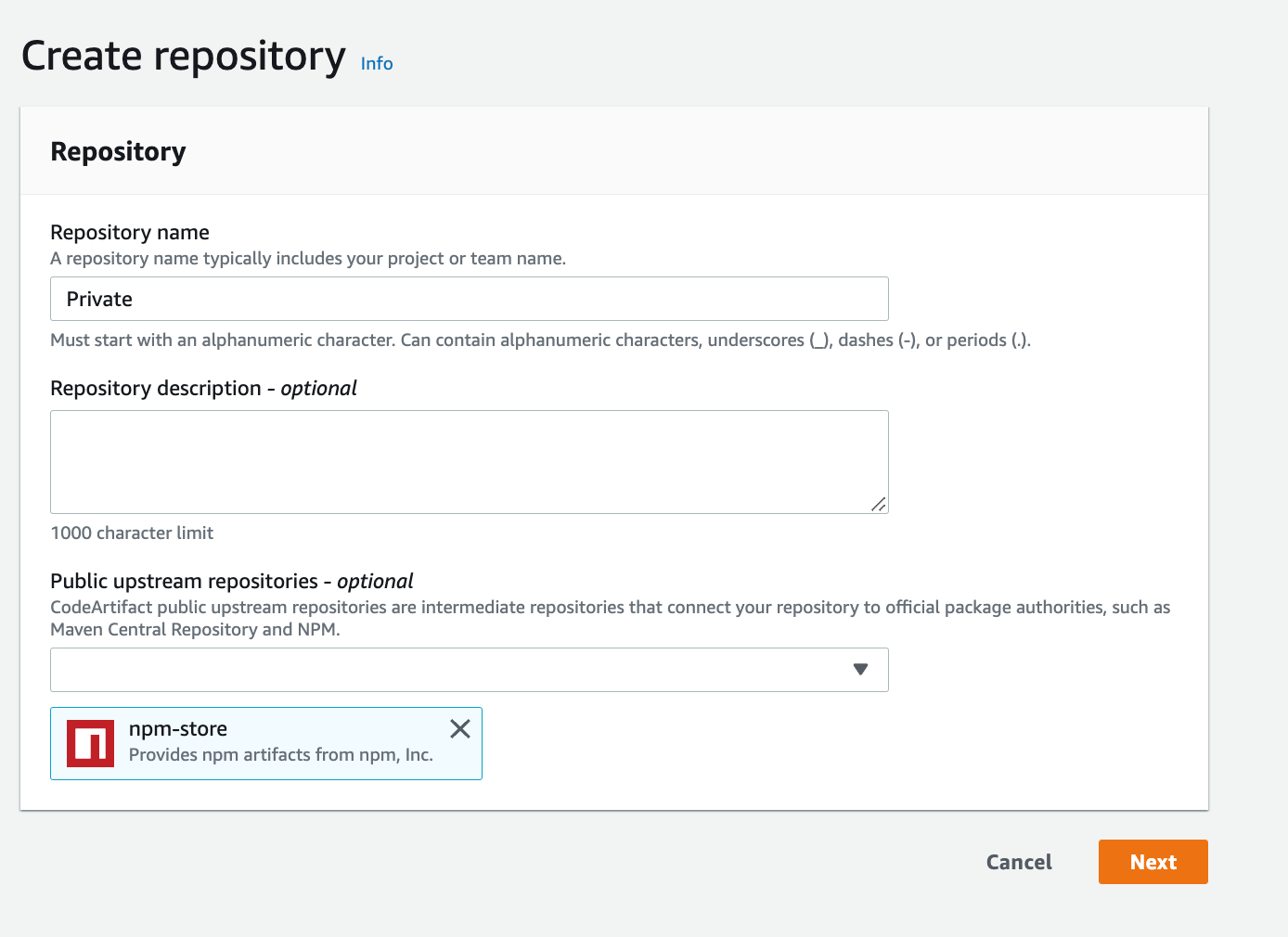Click the Private text in the name field

tap(98, 299)
